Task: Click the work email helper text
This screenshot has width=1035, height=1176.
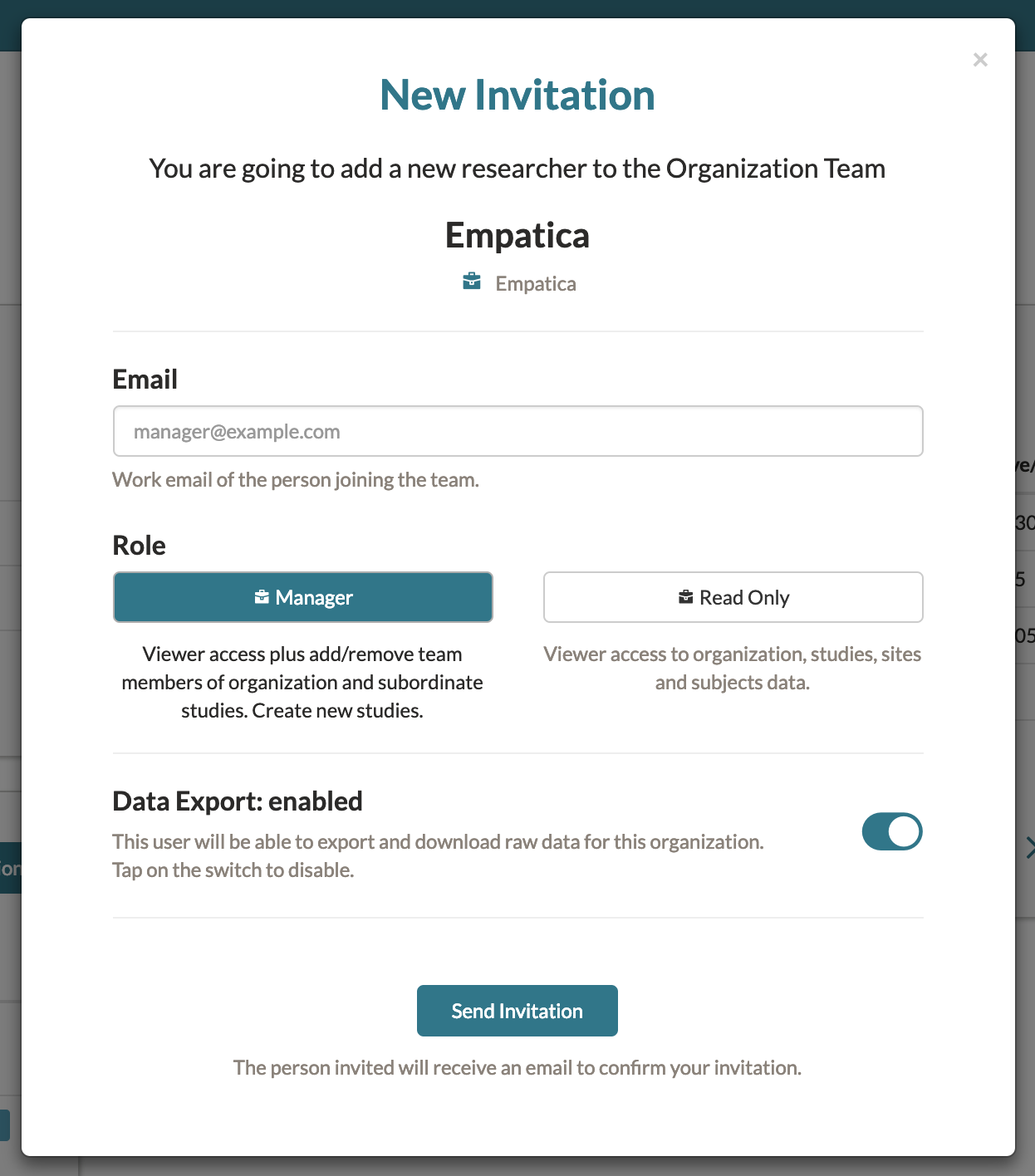Action: (x=296, y=480)
